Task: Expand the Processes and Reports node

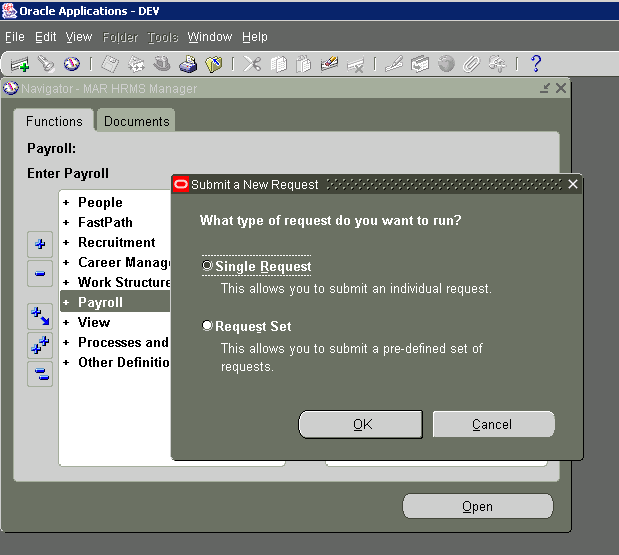Action: coord(66,343)
